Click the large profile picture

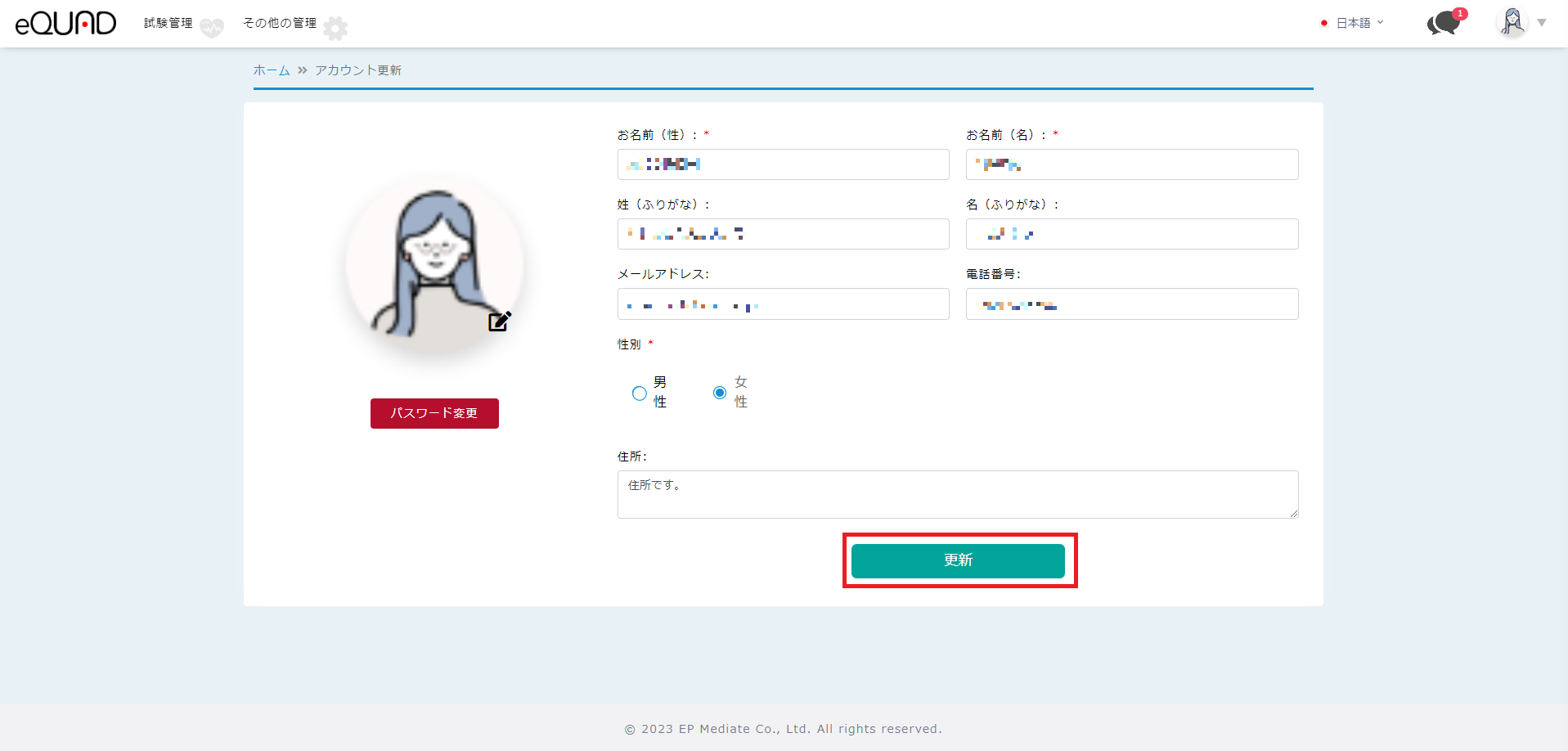tap(434, 264)
